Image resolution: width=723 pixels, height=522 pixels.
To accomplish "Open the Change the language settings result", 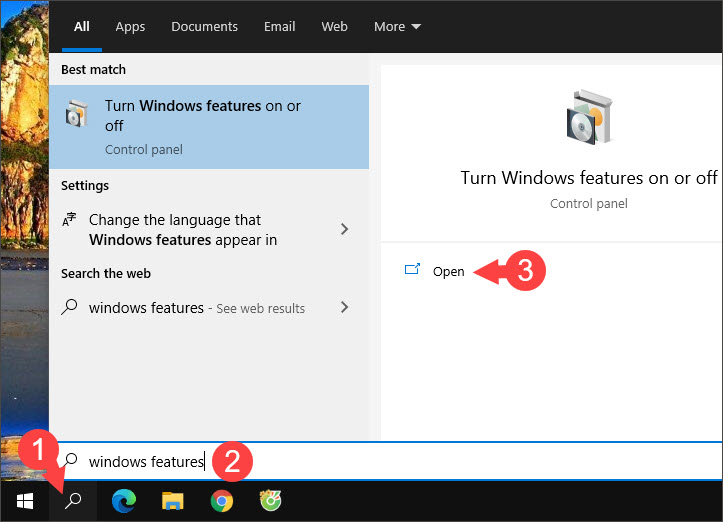I will tap(209, 230).
